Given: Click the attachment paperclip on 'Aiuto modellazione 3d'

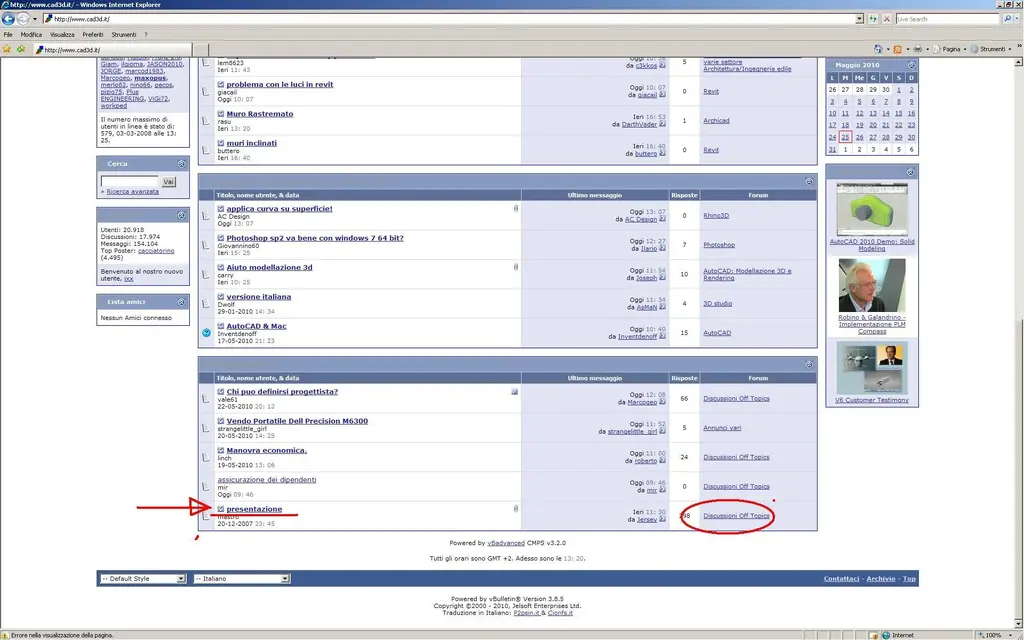Looking at the screenshot, I should click(516, 266).
